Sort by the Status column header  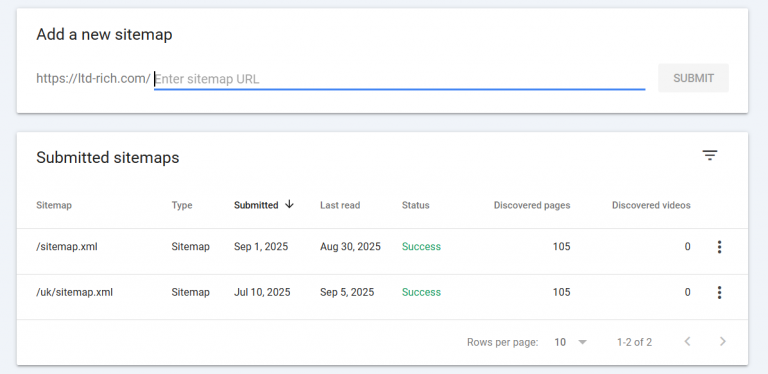click(415, 205)
